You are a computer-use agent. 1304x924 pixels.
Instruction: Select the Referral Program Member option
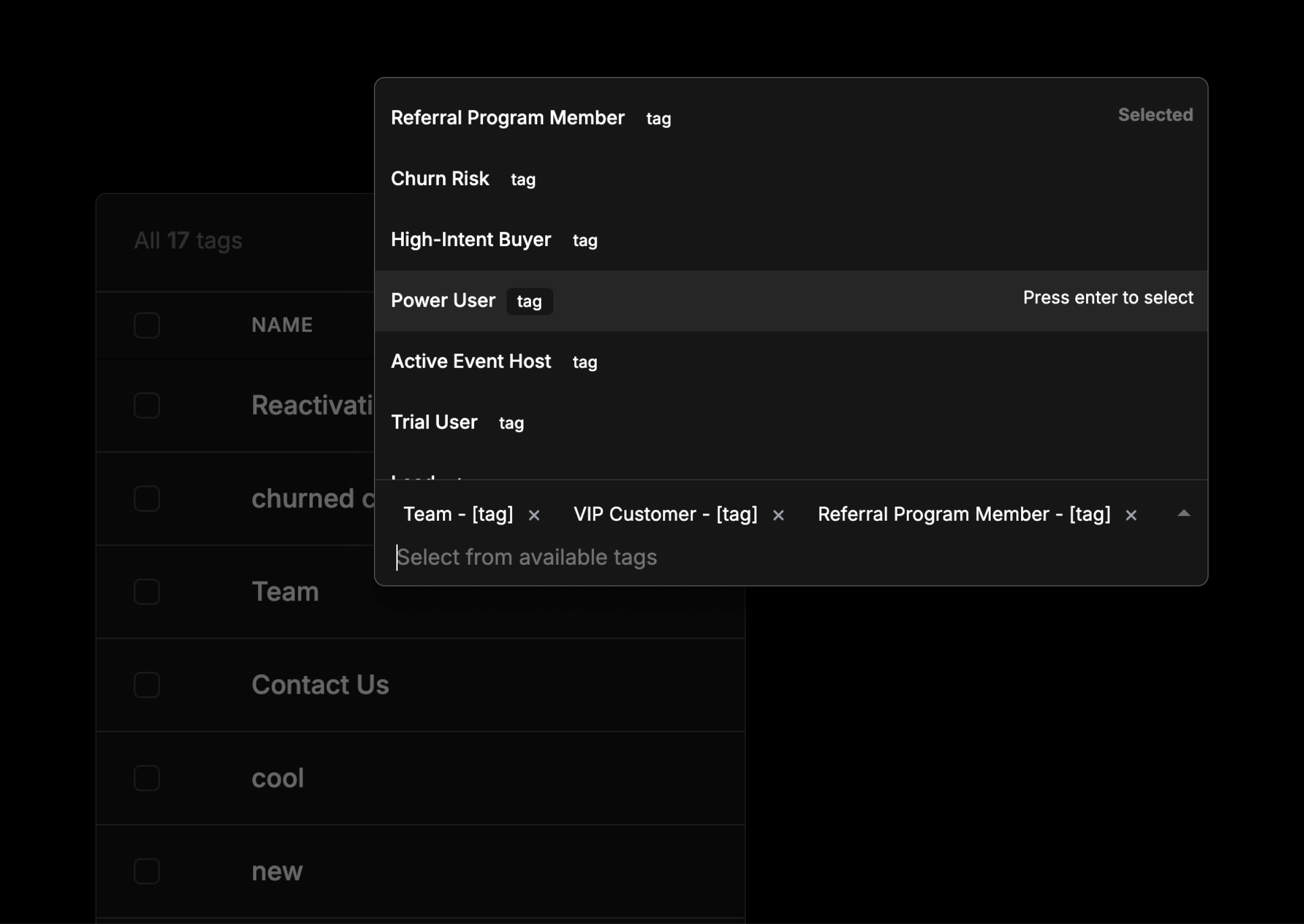[x=791, y=118]
